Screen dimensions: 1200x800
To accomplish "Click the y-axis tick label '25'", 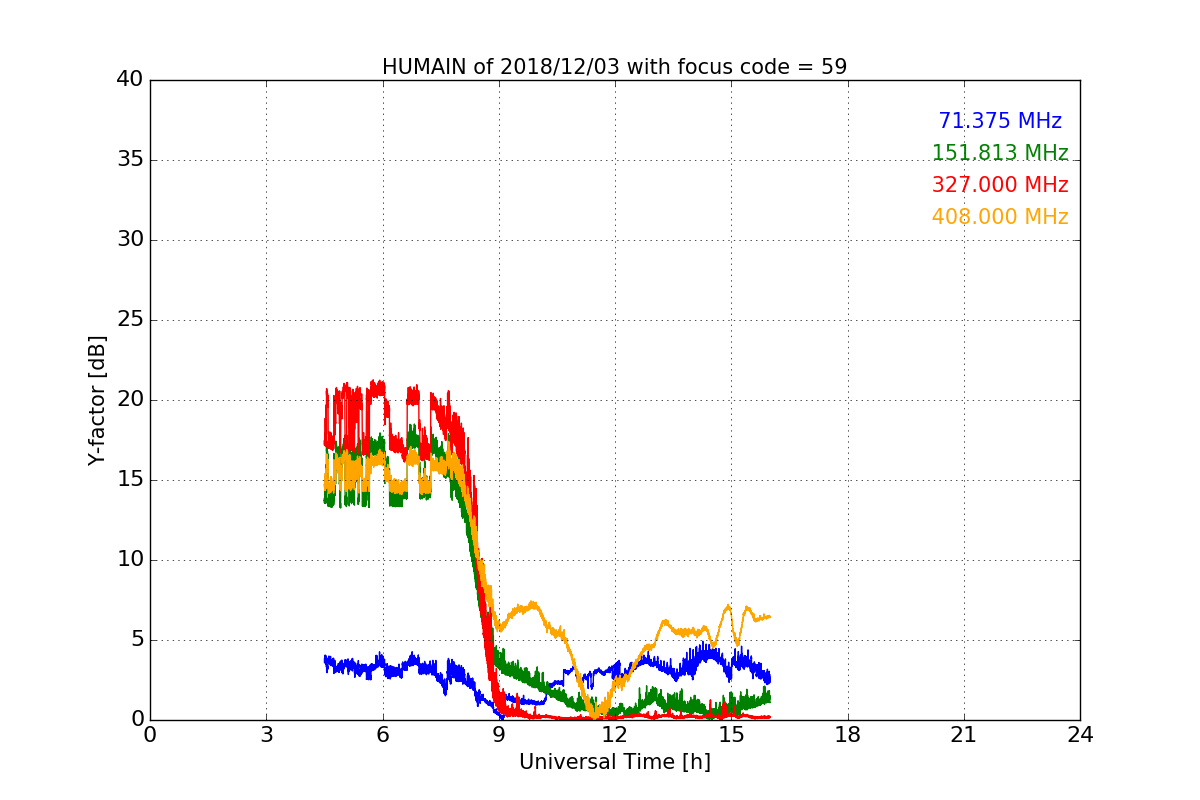I will click(x=129, y=320).
